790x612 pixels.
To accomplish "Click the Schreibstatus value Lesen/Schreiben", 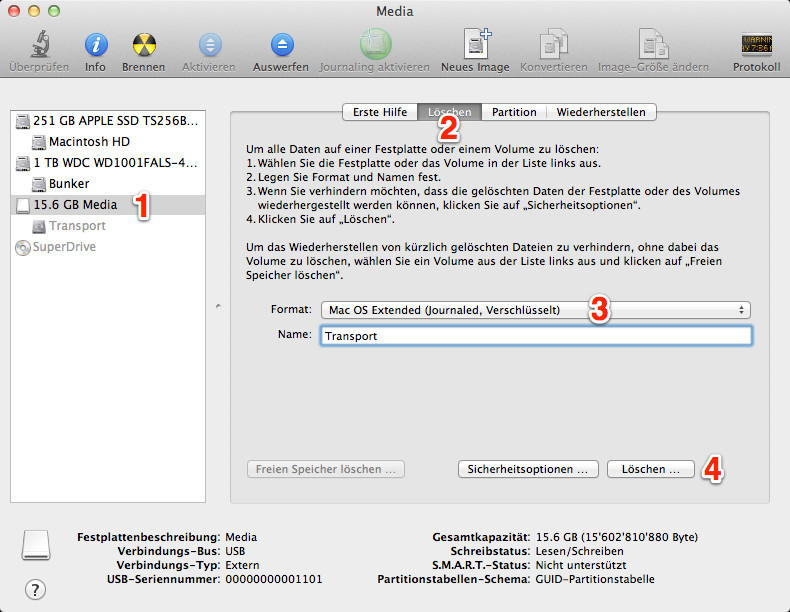I will [579, 551].
